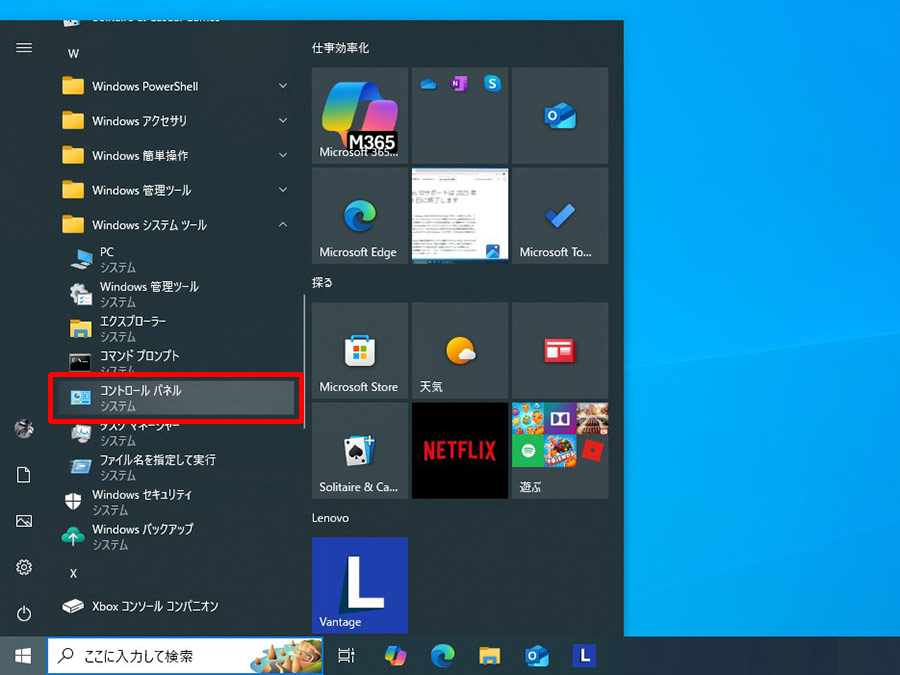Open Windows 管理ツール under system tools
900x675 pixels.
point(174,294)
